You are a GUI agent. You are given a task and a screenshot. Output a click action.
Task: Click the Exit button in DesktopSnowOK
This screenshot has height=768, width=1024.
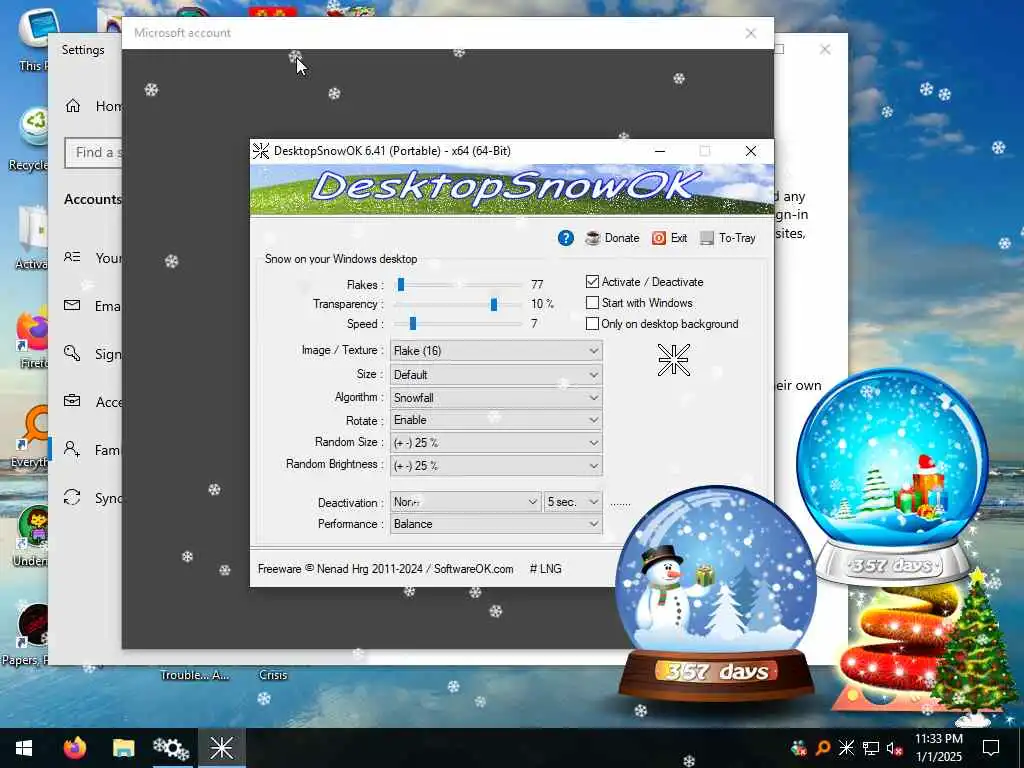point(669,238)
